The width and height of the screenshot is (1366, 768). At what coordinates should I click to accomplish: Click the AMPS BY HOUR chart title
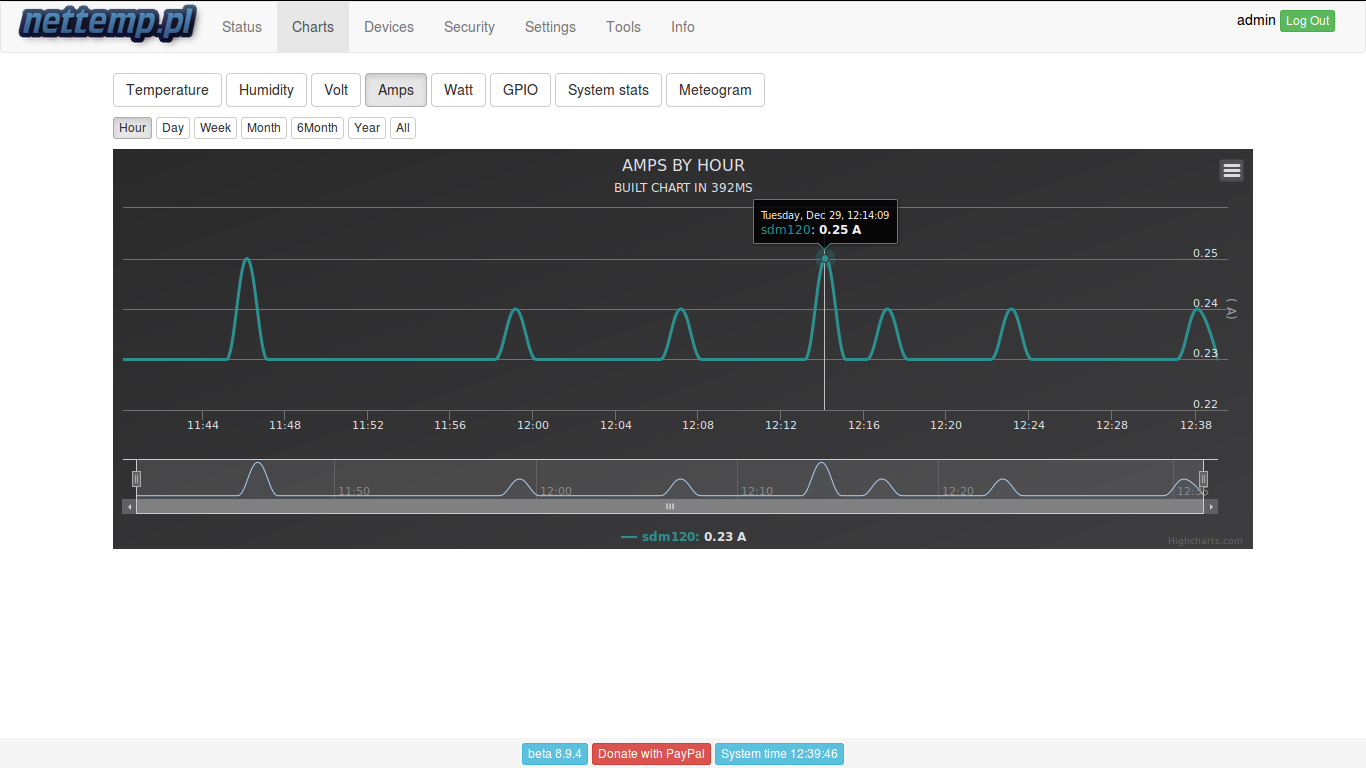[x=683, y=166]
